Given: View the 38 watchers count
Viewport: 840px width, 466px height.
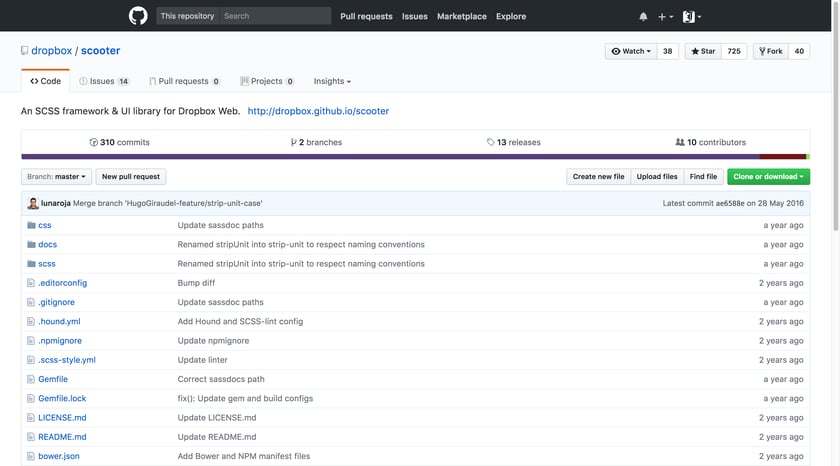Looking at the screenshot, I should 668,51.
